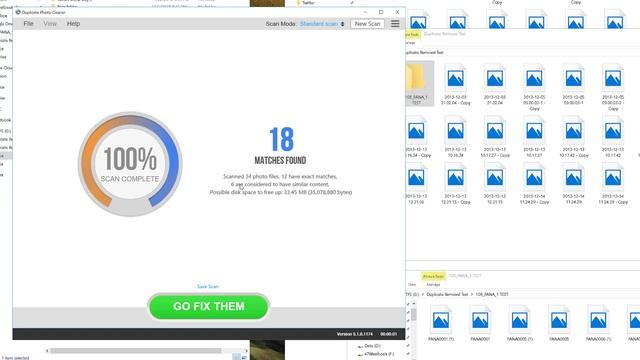Click the 'Possible disk space to free up' line
The height and width of the screenshot is (360, 640).
tap(281, 192)
